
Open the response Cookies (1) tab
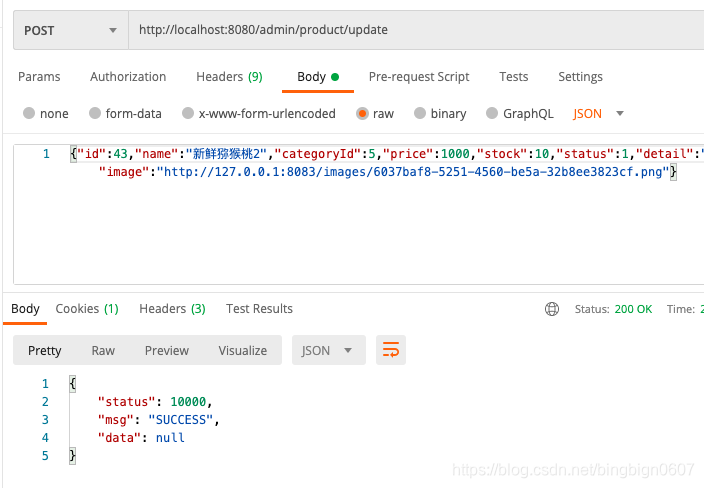pyautogui.click(x=87, y=309)
